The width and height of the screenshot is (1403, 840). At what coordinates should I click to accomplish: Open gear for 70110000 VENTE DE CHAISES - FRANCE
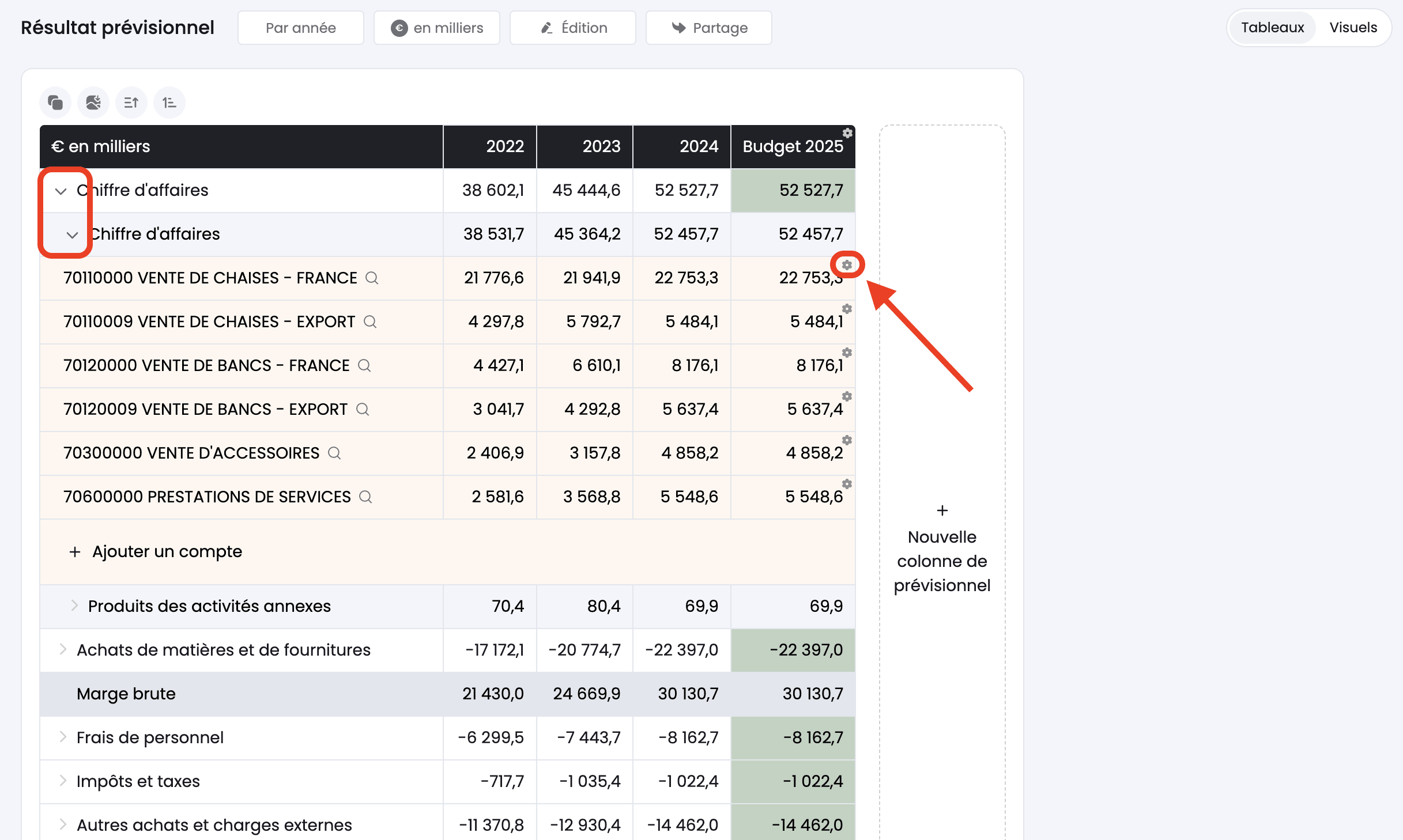coord(847,265)
